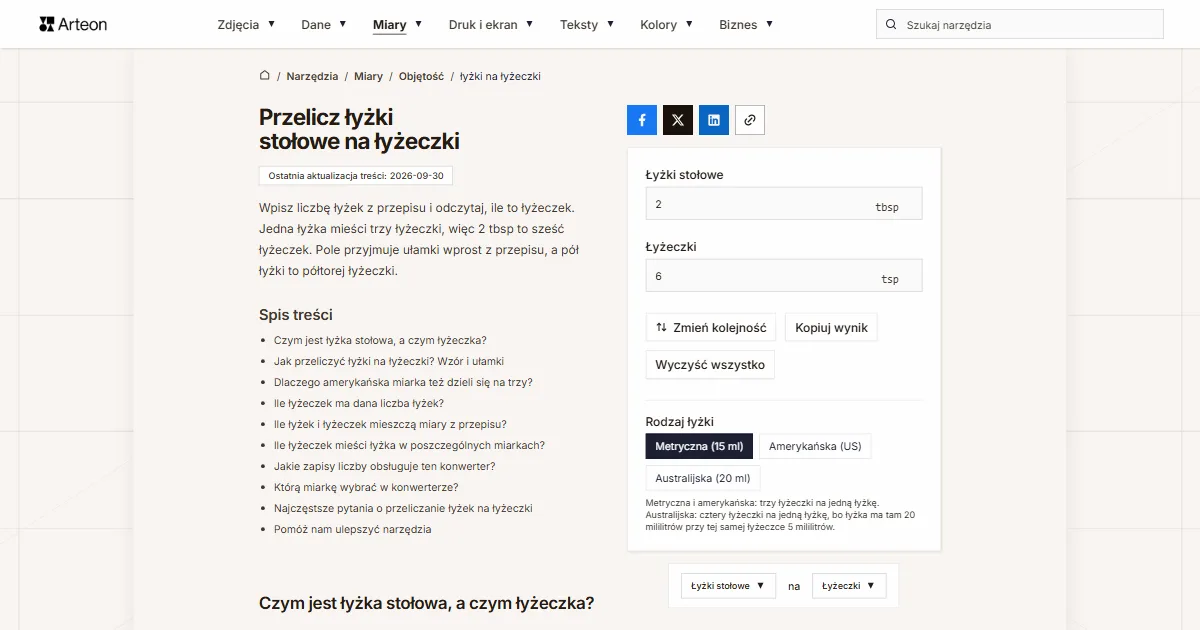Image resolution: width=1200 pixels, height=630 pixels.
Task: Select Australijska (20 ml) spoon type
Action: pos(703,478)
